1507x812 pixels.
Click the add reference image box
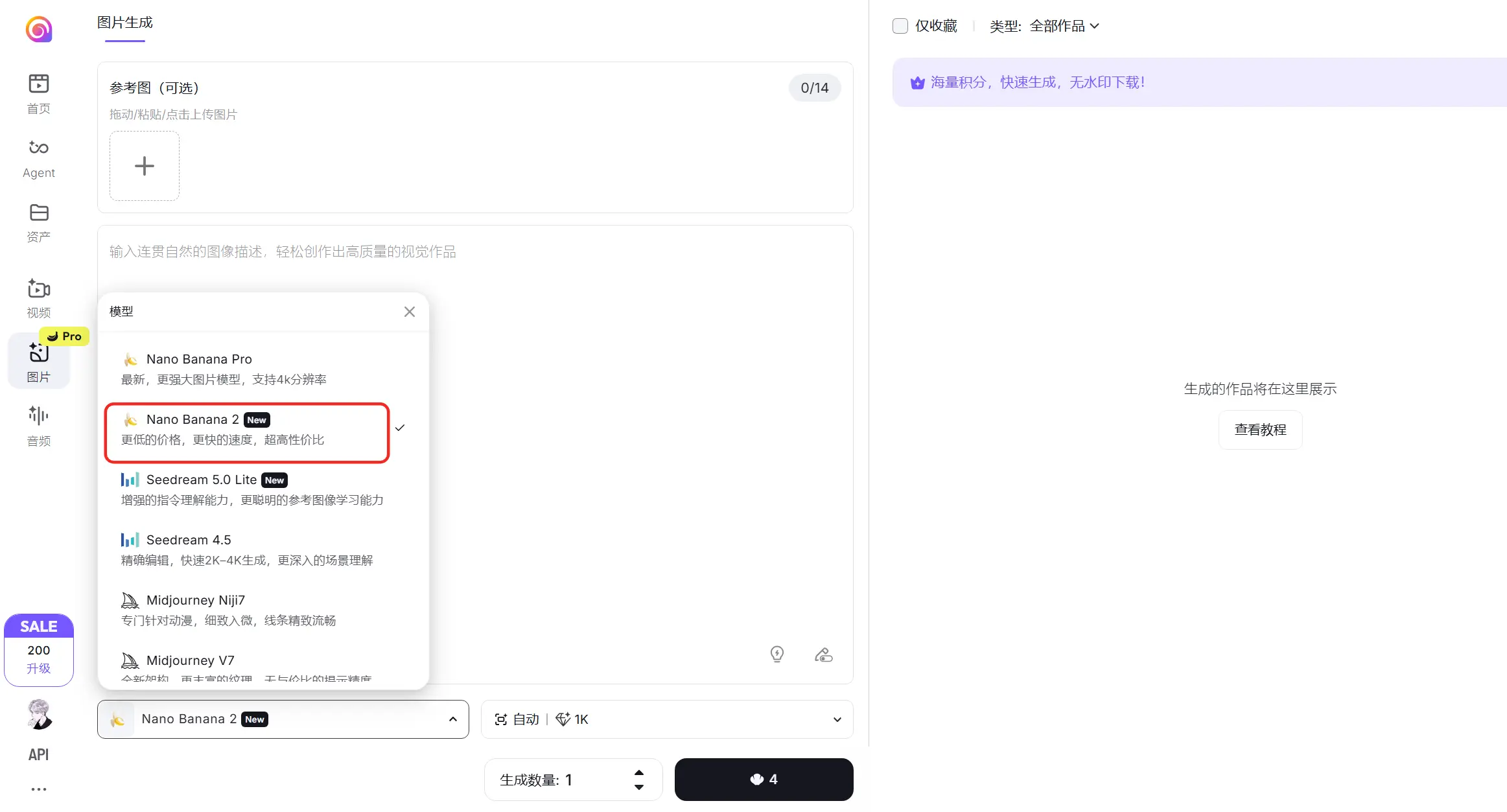coord(144,166)
